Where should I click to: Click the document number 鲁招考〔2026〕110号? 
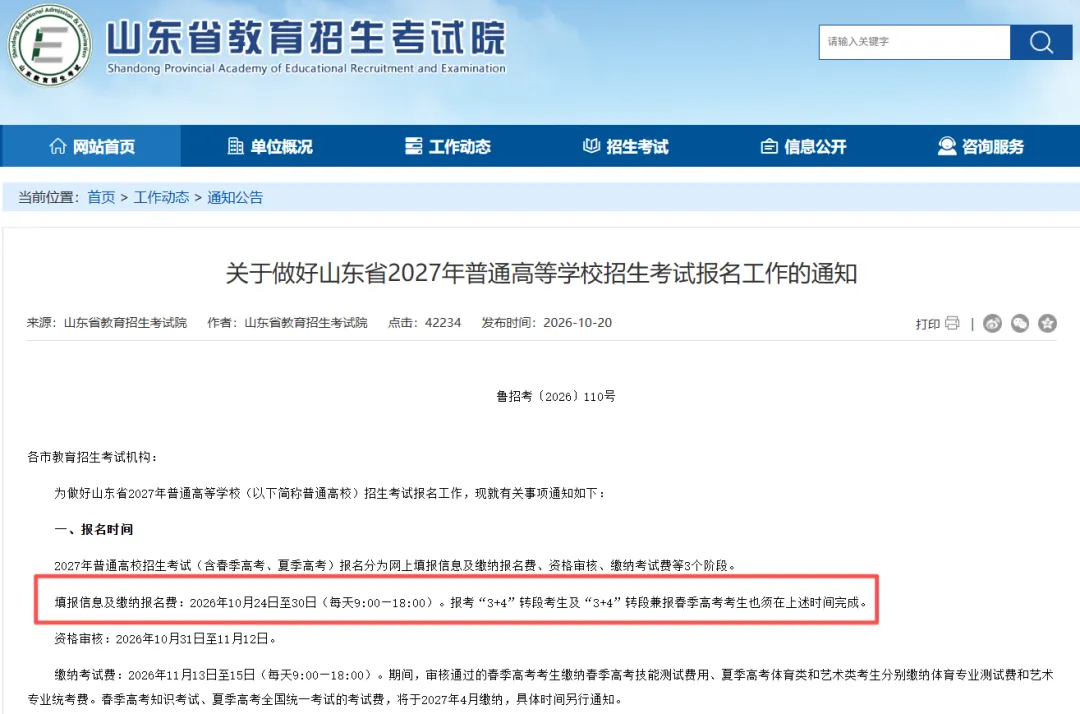point(556,397)
